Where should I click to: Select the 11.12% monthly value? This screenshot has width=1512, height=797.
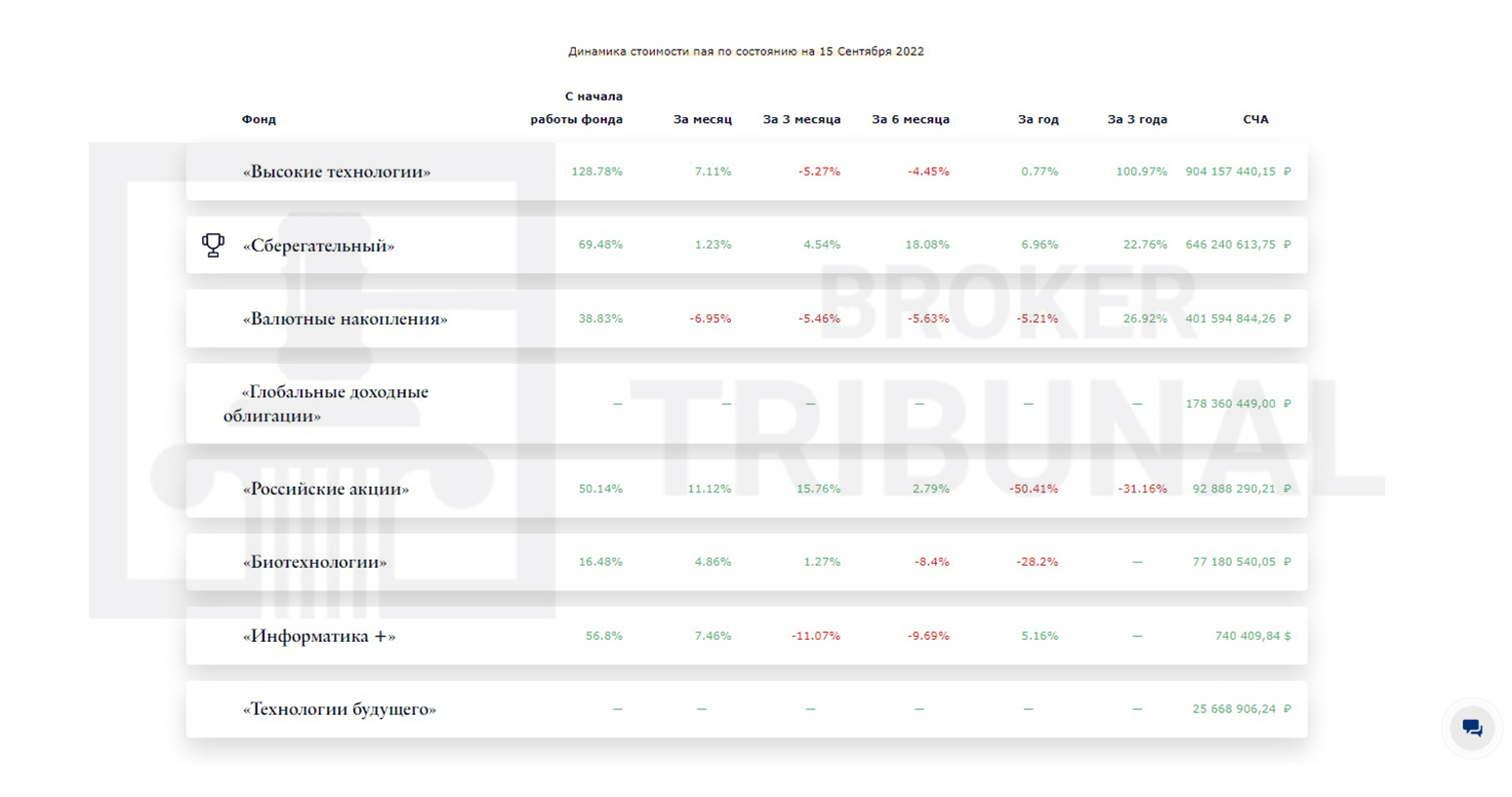point(709,489)
